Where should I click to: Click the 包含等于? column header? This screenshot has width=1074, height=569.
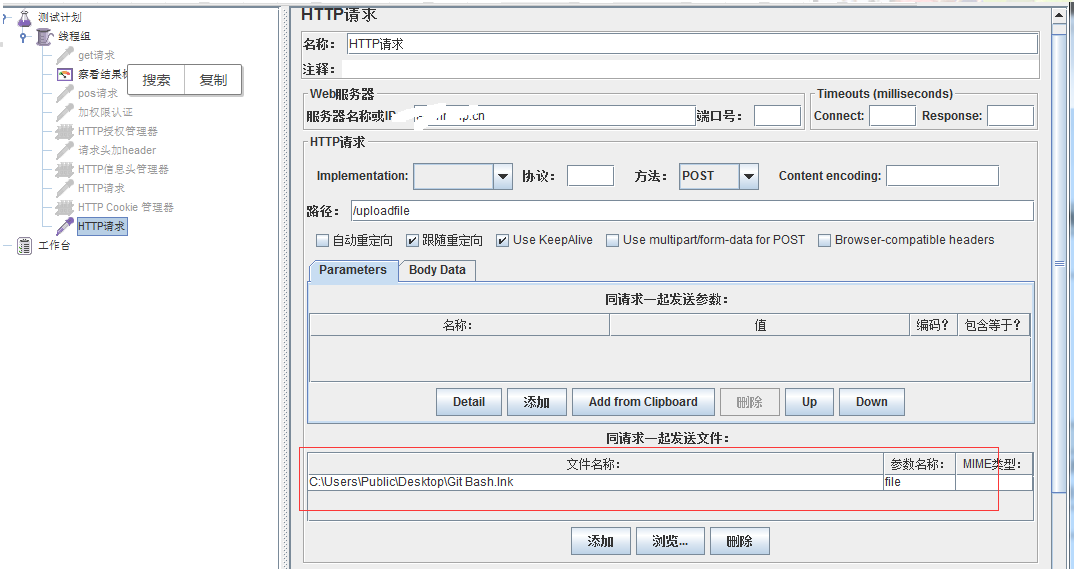[x=993, y=325]
